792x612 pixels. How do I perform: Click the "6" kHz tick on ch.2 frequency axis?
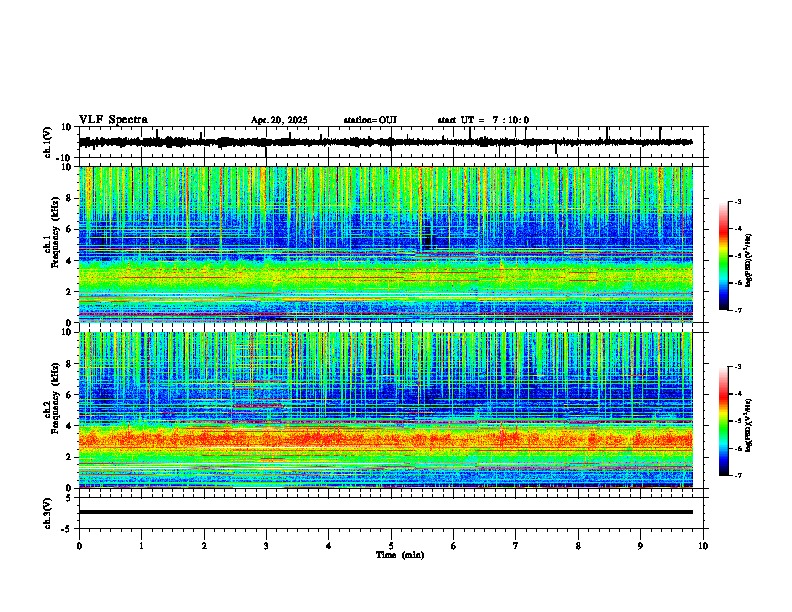70,395
